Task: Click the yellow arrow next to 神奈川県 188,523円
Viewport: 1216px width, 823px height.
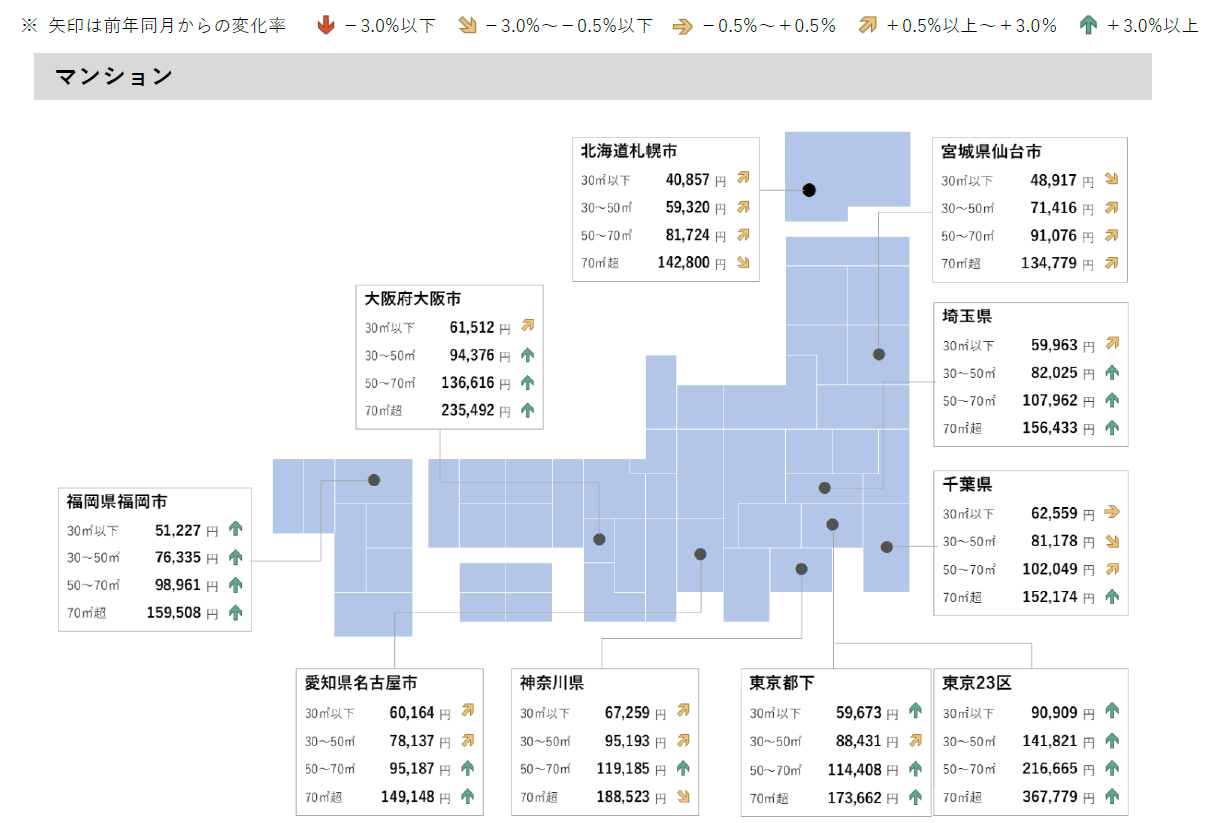Action: coord(682,797)
